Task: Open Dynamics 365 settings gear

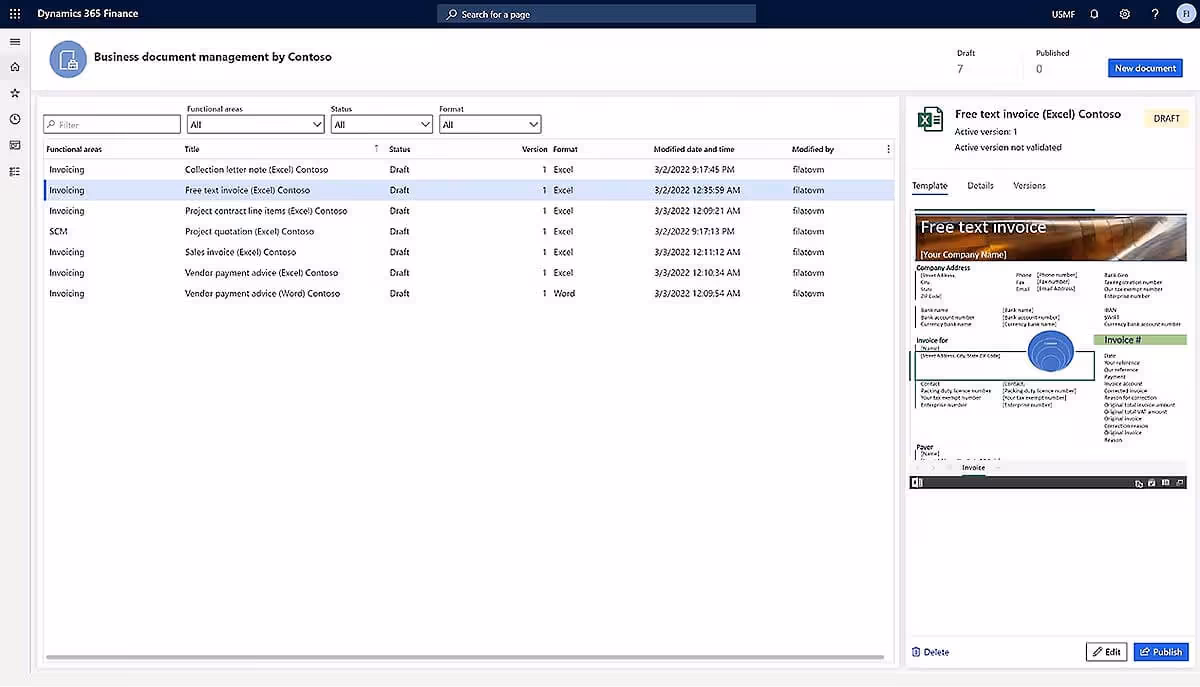Action: pyautogui.click(x=1124, y=14)
